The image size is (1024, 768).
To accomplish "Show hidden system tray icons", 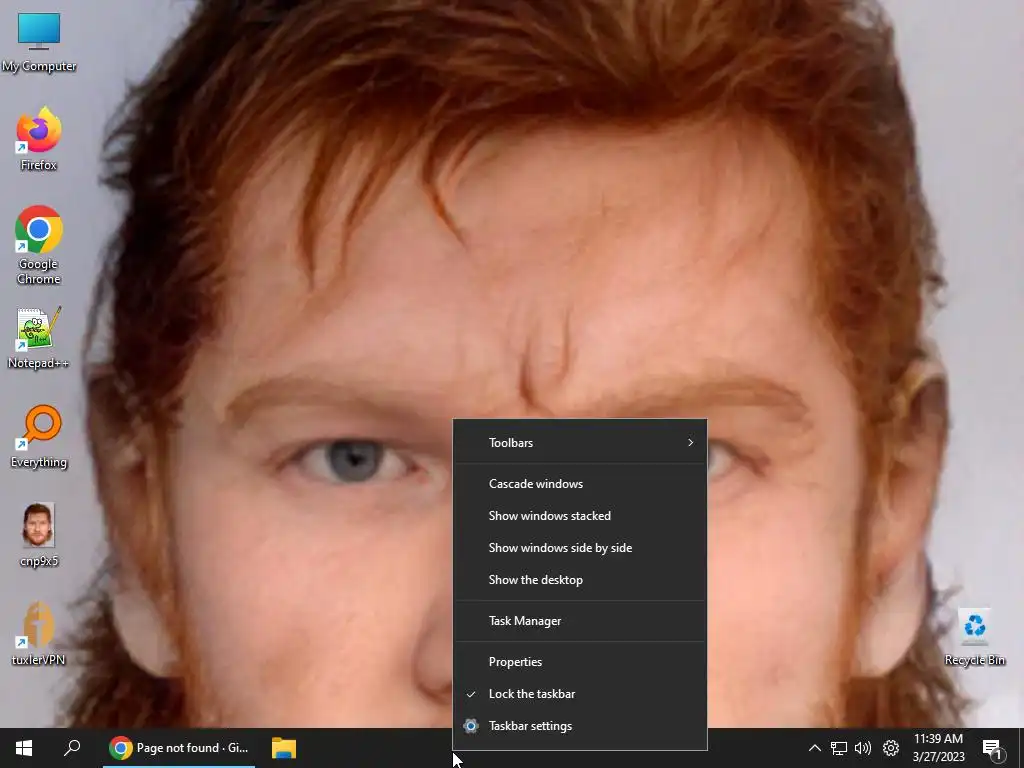I will click(x=814, y=748).
